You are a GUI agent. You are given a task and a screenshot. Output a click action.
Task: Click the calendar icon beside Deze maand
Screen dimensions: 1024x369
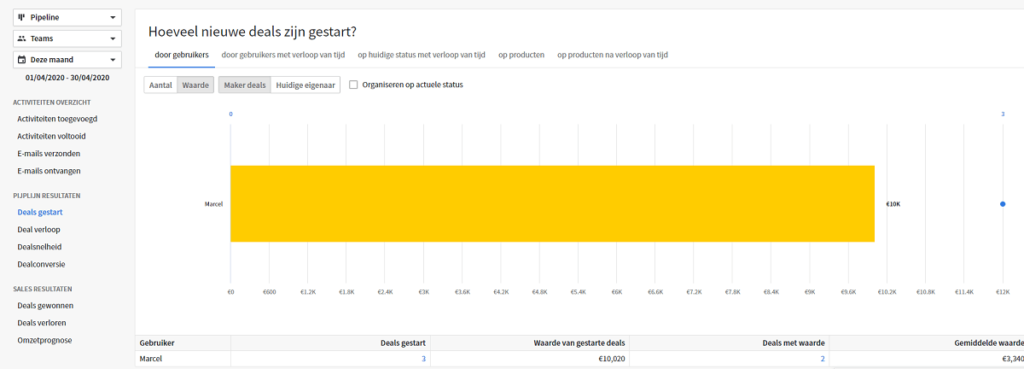click(22, 59)
